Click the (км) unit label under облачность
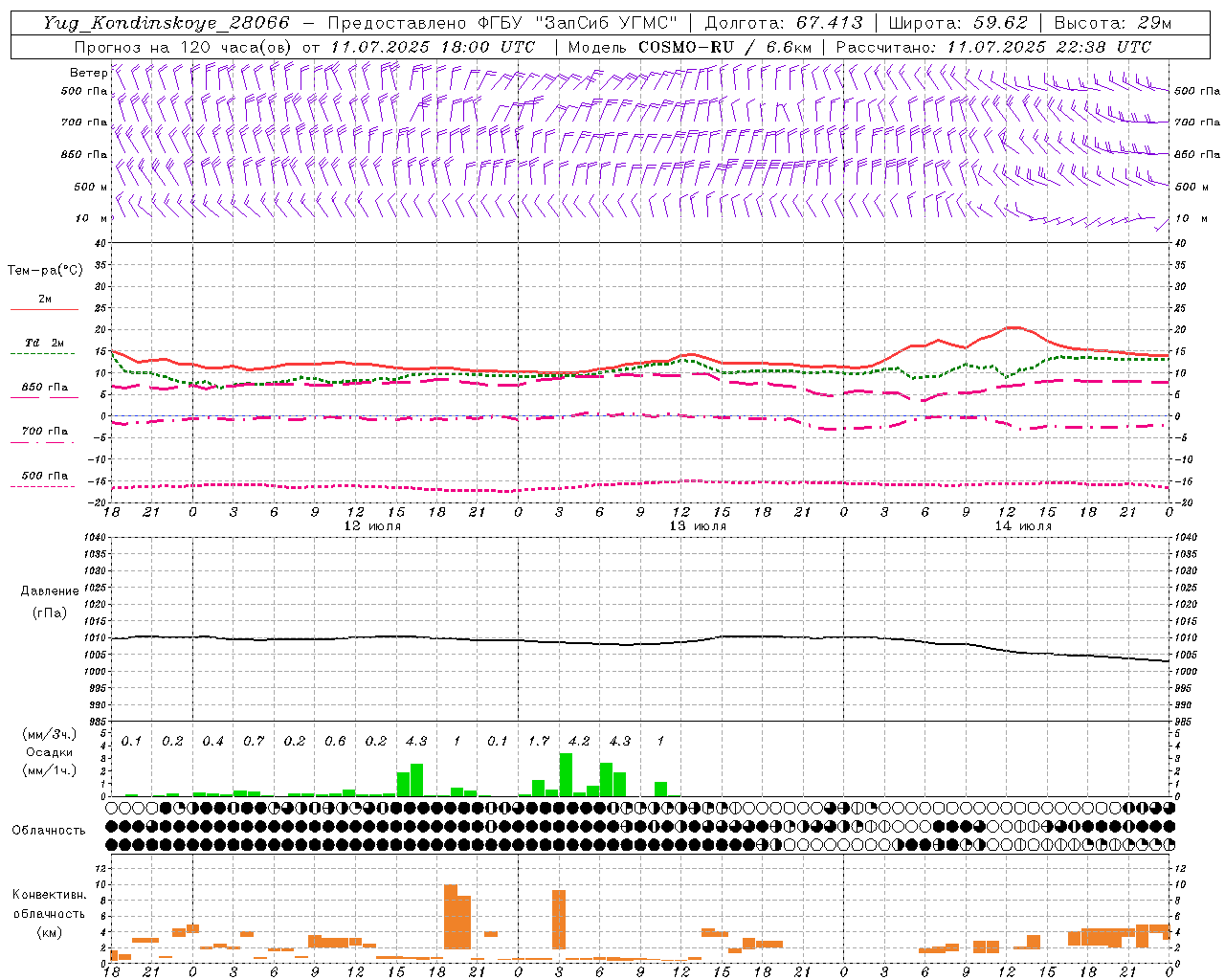The width and height of the screenshot is (1225, 980). pos(49,932)
